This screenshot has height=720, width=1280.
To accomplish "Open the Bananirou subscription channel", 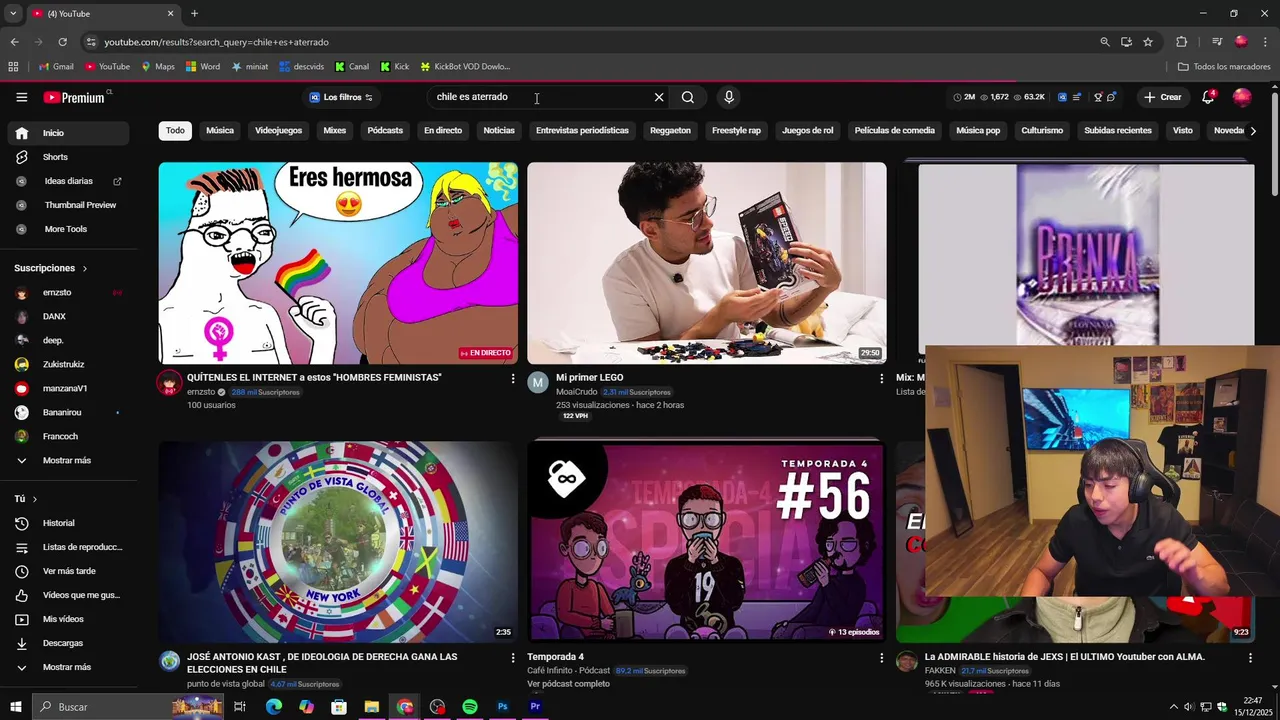I will [x=68, y=412].
